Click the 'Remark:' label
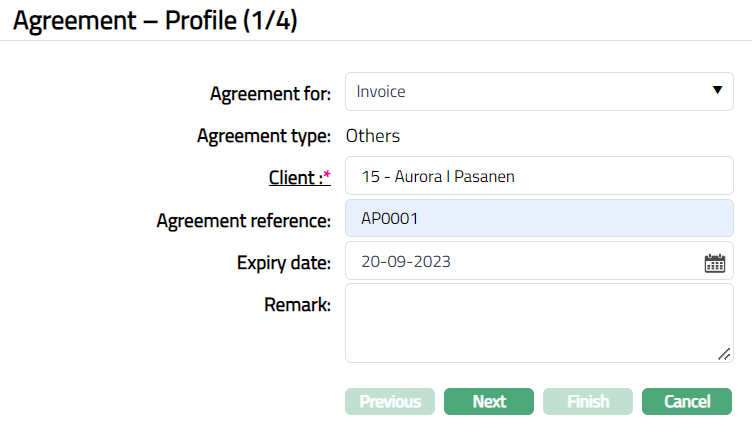This screenshot has width=752, height=433. point(296,305)
